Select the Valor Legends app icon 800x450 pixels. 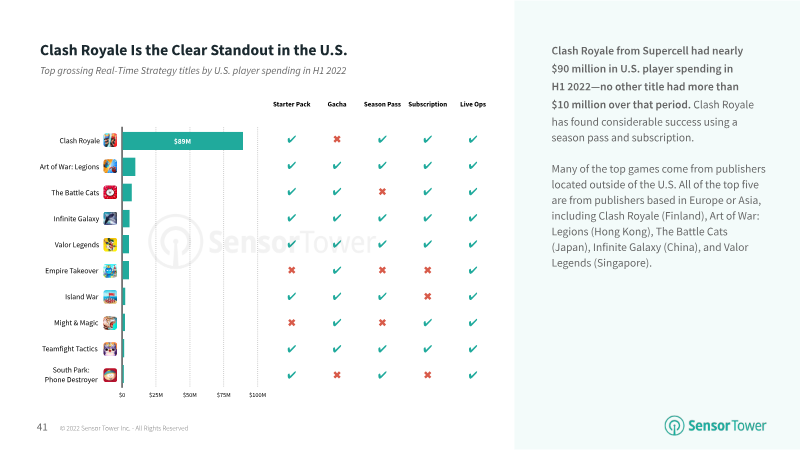click(x=110, y=244)
